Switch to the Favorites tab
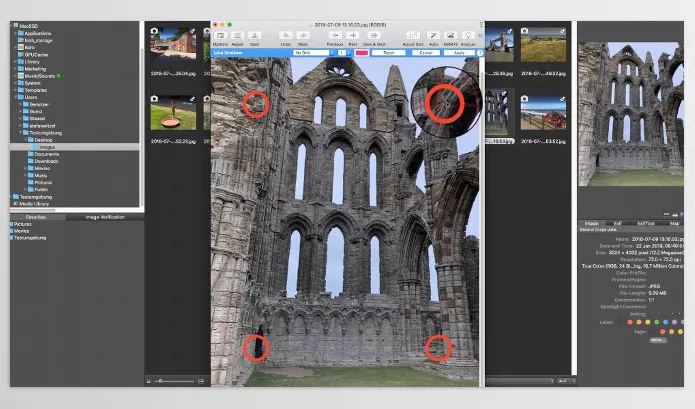Image resolution: width=695 pixels, height=409 pixels. pos(38,217)
